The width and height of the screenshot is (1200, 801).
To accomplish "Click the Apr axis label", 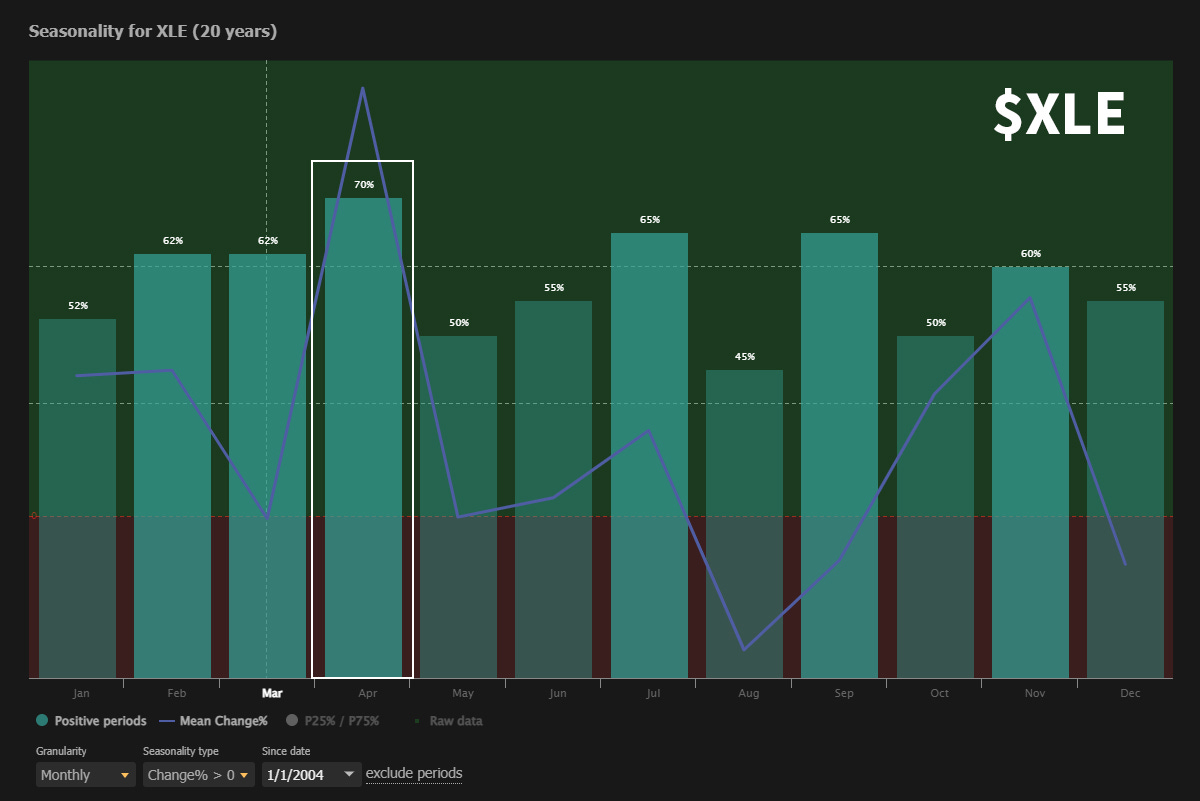I will coord(367,693).
